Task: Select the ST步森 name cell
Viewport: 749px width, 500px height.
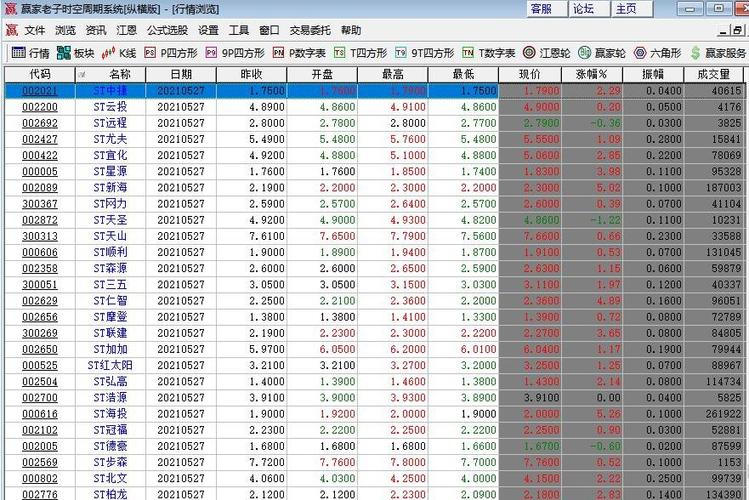Action: [110, 462]
